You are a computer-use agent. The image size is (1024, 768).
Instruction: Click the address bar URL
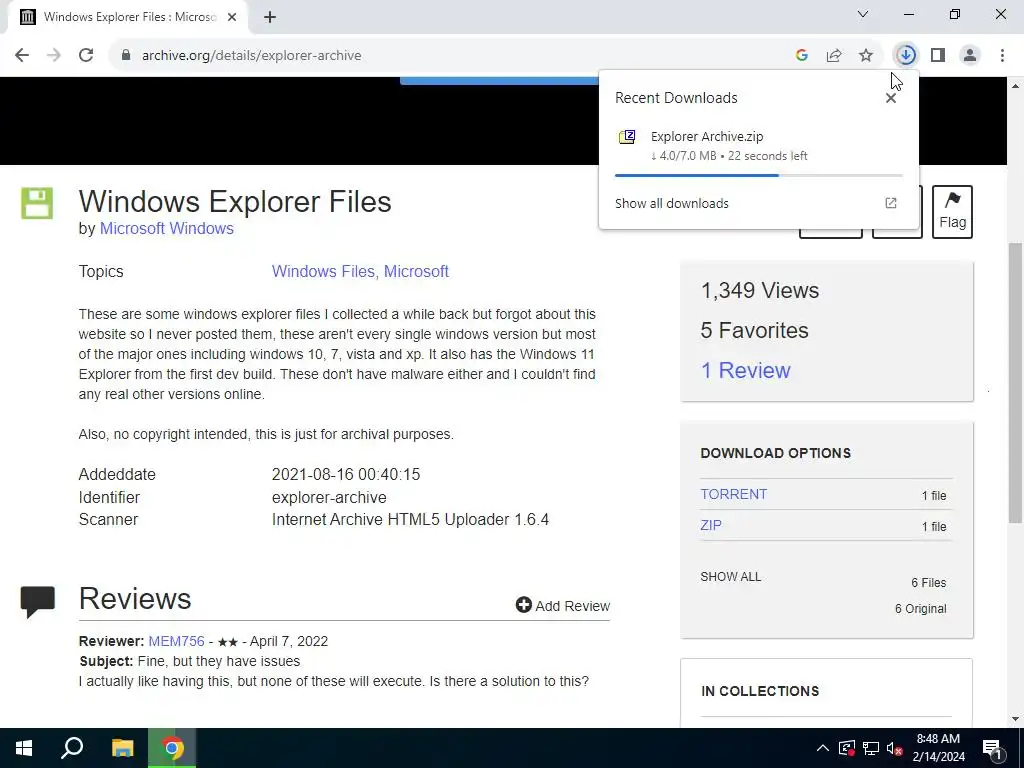(x=251, y=56)
